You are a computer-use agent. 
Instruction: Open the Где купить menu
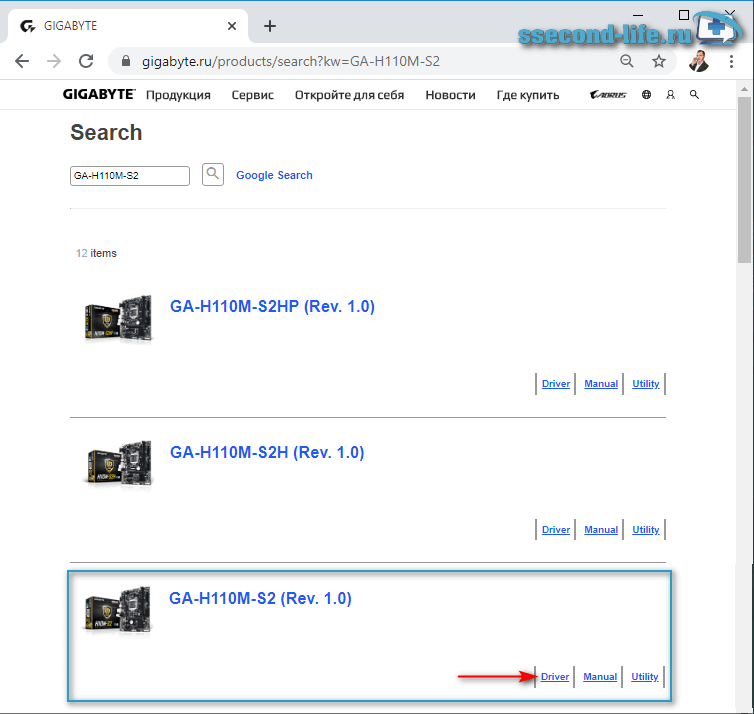tap(528, 95)
